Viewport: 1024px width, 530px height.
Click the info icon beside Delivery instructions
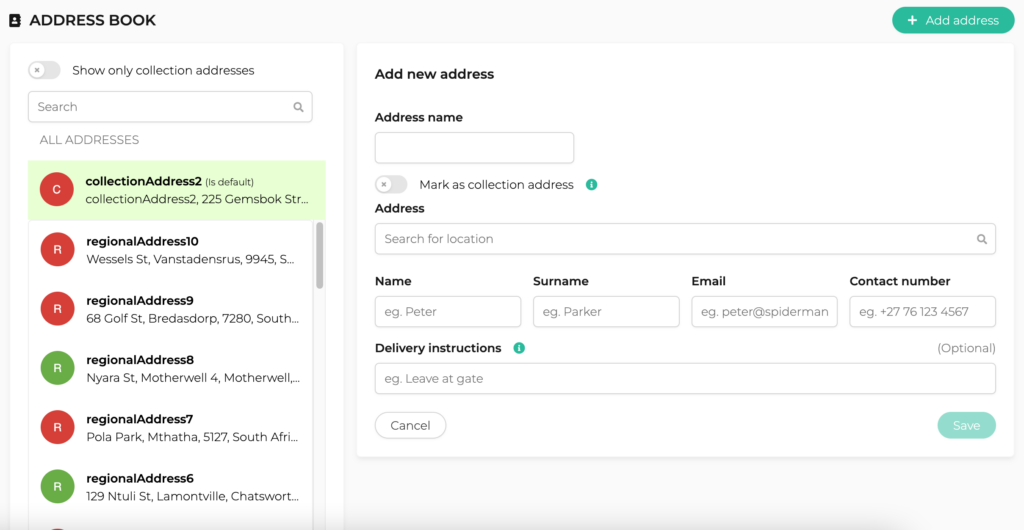(519, 348)
